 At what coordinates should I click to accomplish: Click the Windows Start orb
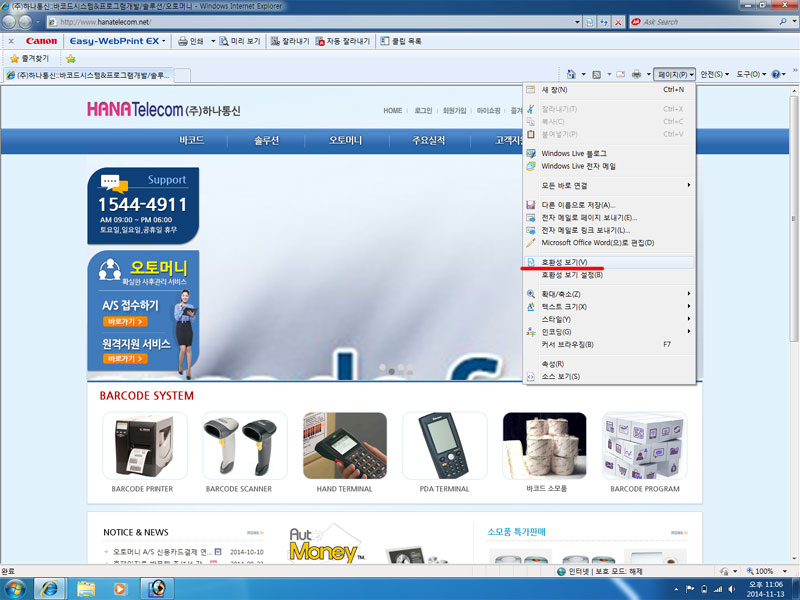tap(14, 589)
